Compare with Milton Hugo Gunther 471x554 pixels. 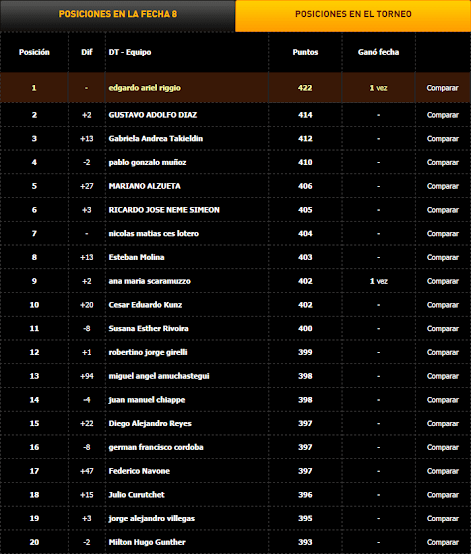442,542
